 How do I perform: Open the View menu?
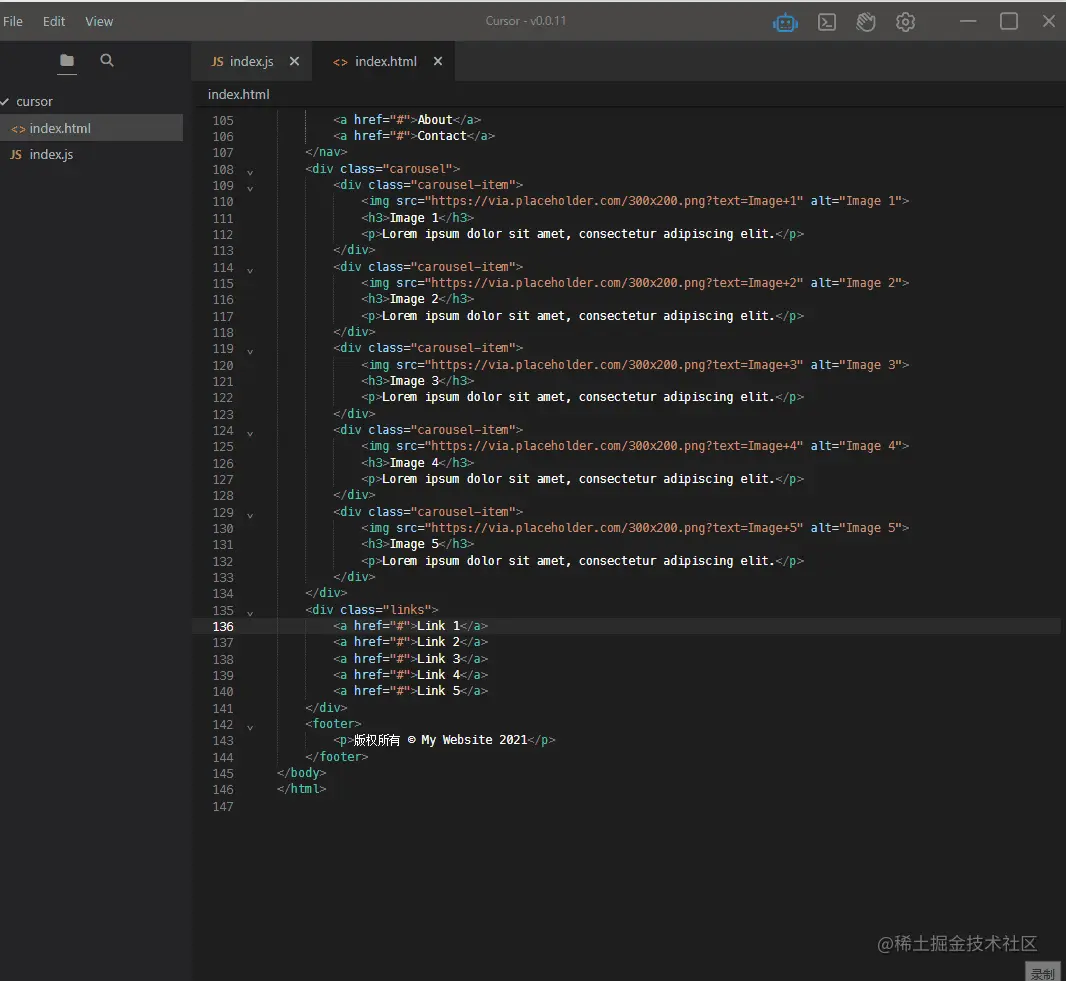pyautogui.click(x=99, y=21)
